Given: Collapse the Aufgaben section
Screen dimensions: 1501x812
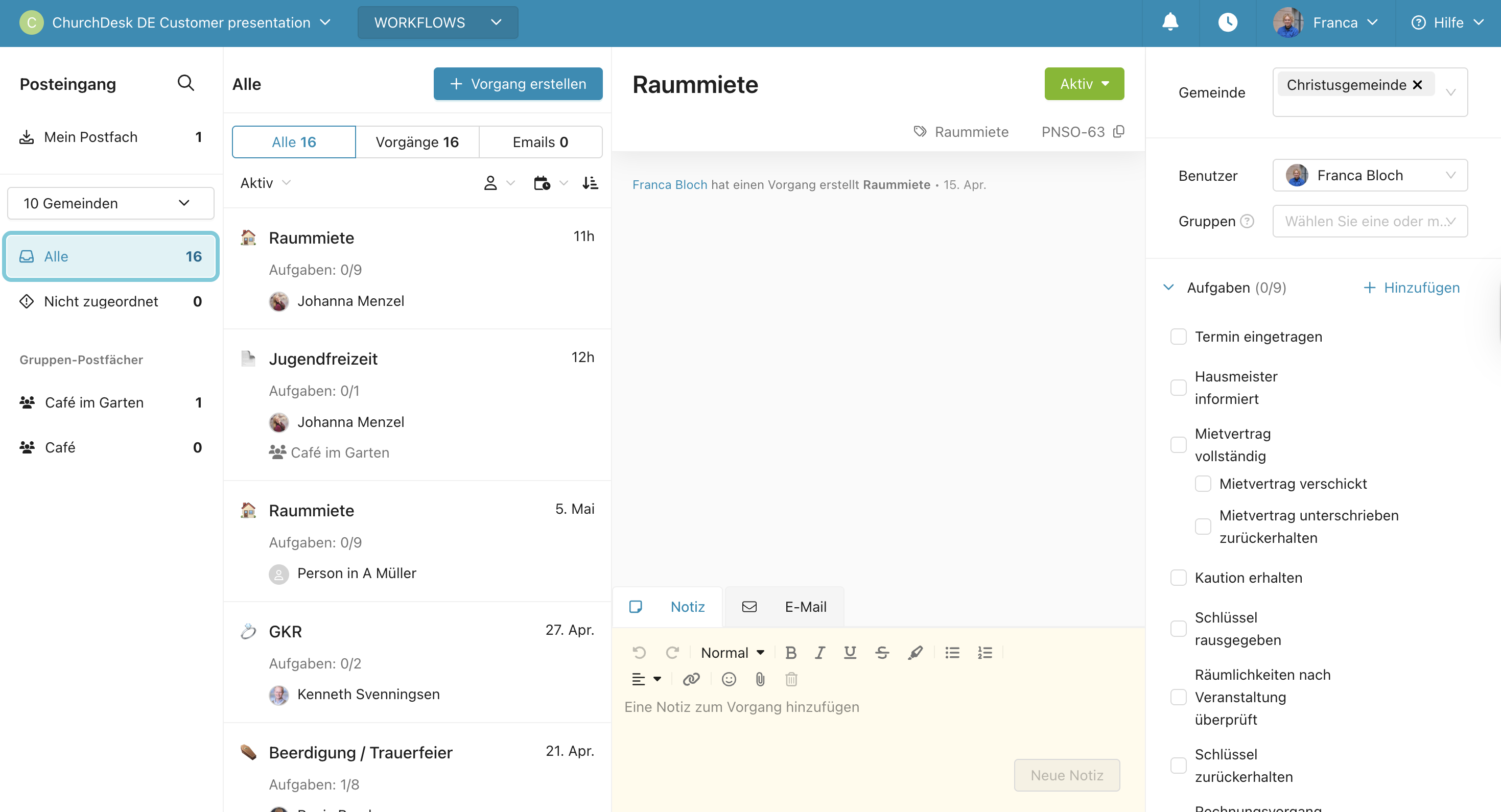Looking at the screenshot, I should click(x=1168, y=287).
